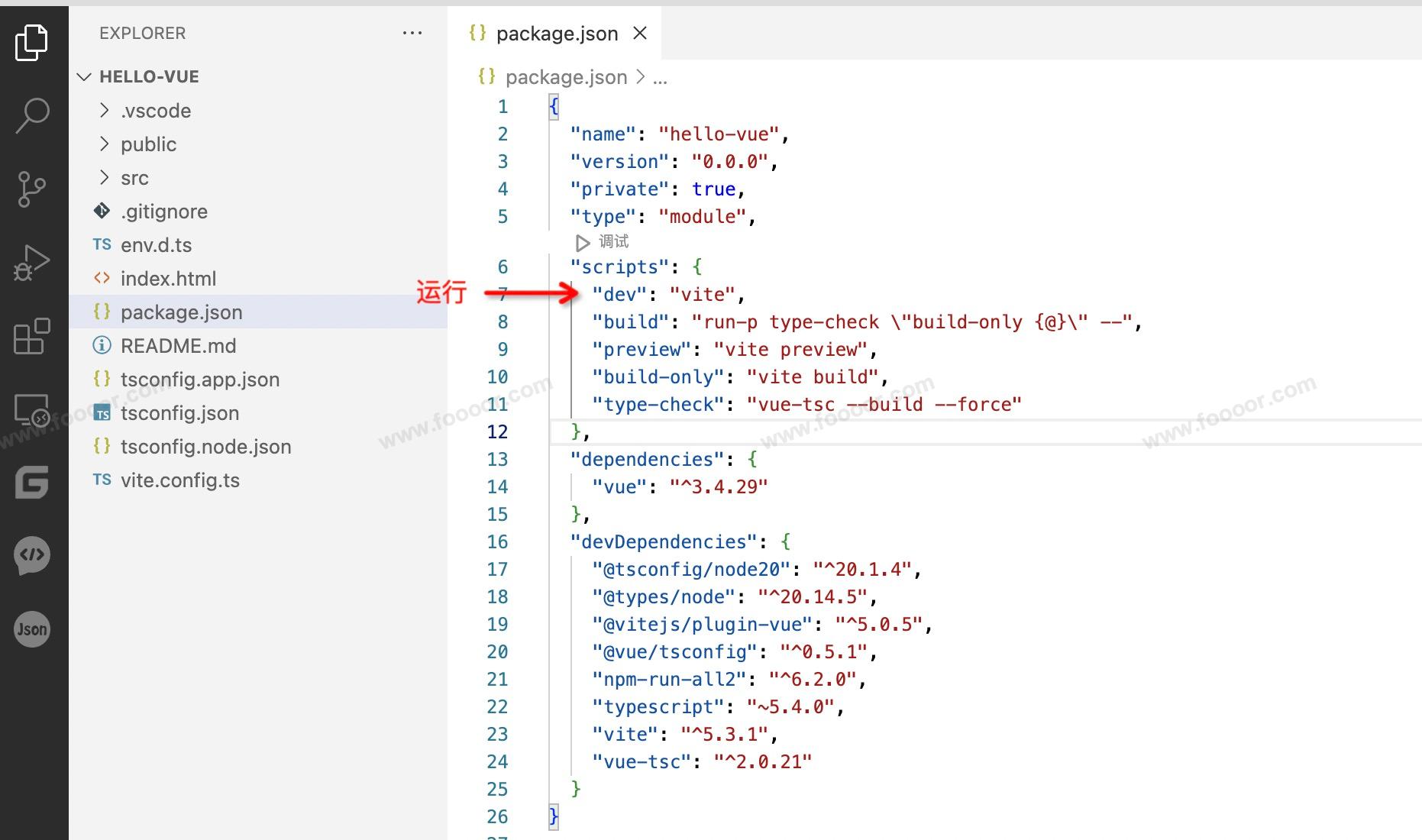This screenshot has width=1422, height=840.
Task: Collapse the HELLO-VUE project root
Action: (x=148, y=77)
